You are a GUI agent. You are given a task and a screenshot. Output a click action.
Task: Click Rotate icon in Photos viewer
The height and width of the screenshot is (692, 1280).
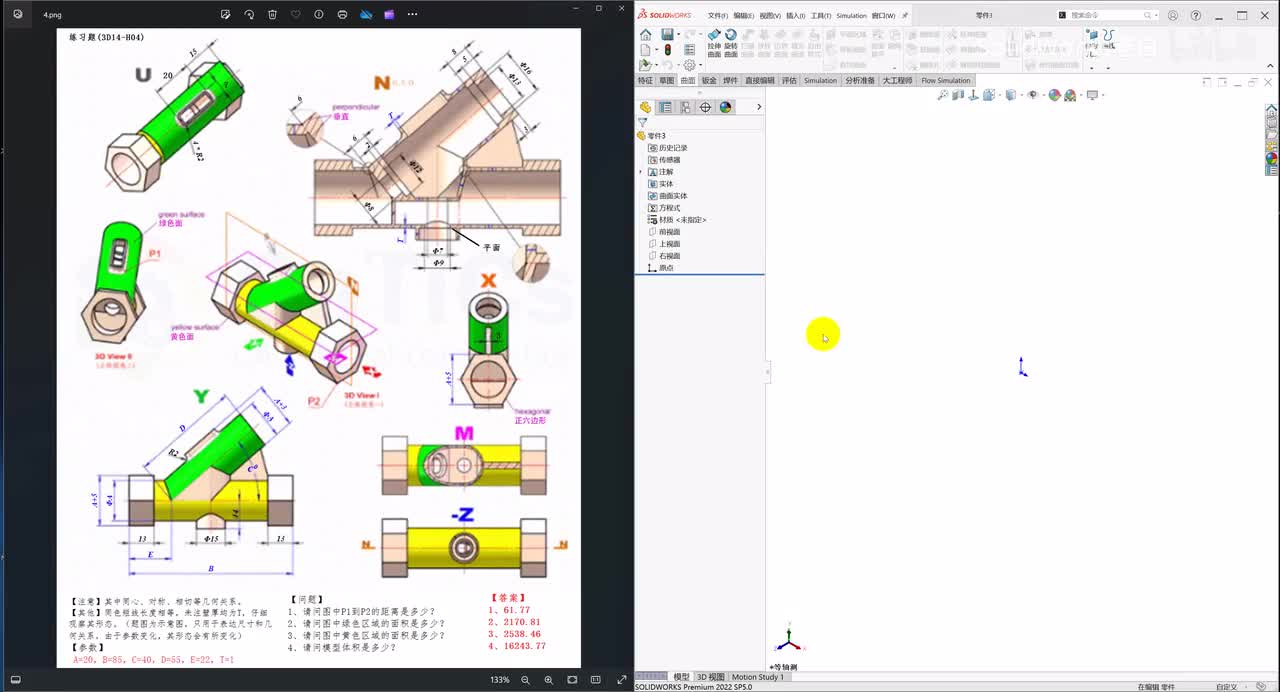249,14
